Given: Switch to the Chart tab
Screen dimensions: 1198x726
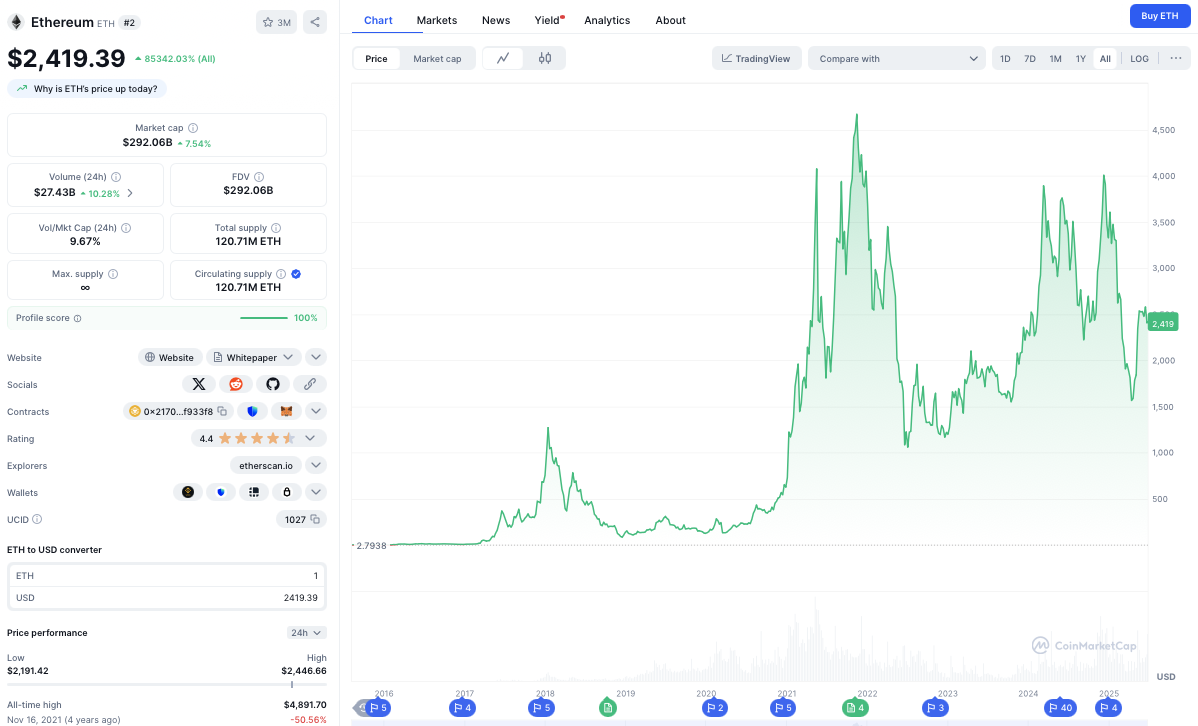Looking at the screenshot, I should point(378,21).
